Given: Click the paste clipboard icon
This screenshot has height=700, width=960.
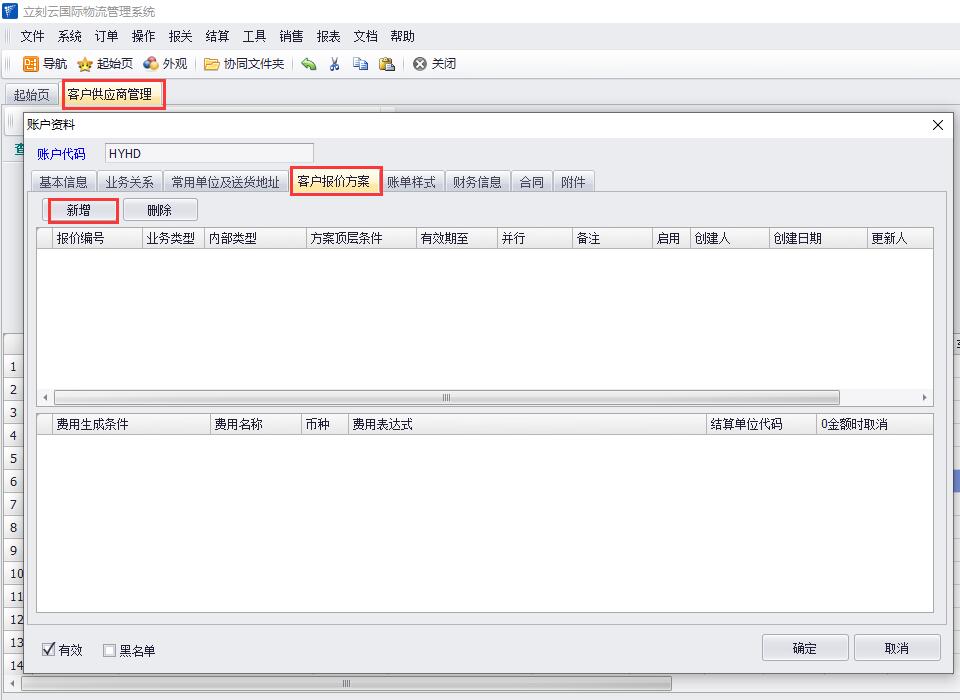Looking at the screenshot, I should [x=386, y=64].
